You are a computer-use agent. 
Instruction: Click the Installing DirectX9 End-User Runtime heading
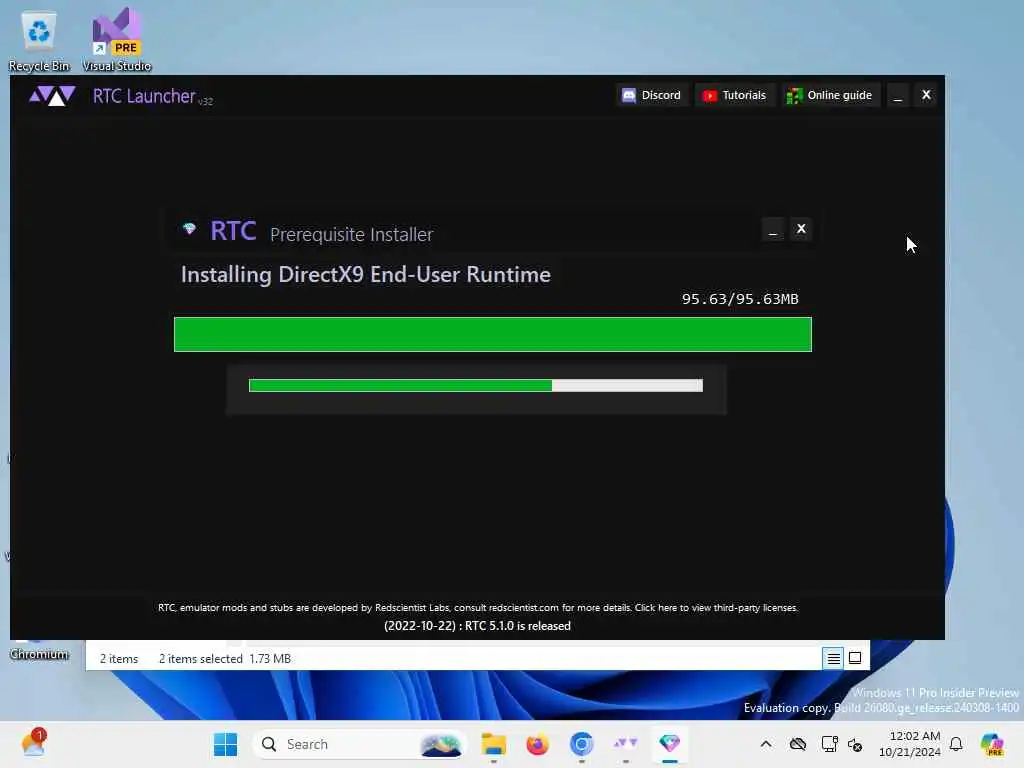pyautogui.click(x=366, y=275)
